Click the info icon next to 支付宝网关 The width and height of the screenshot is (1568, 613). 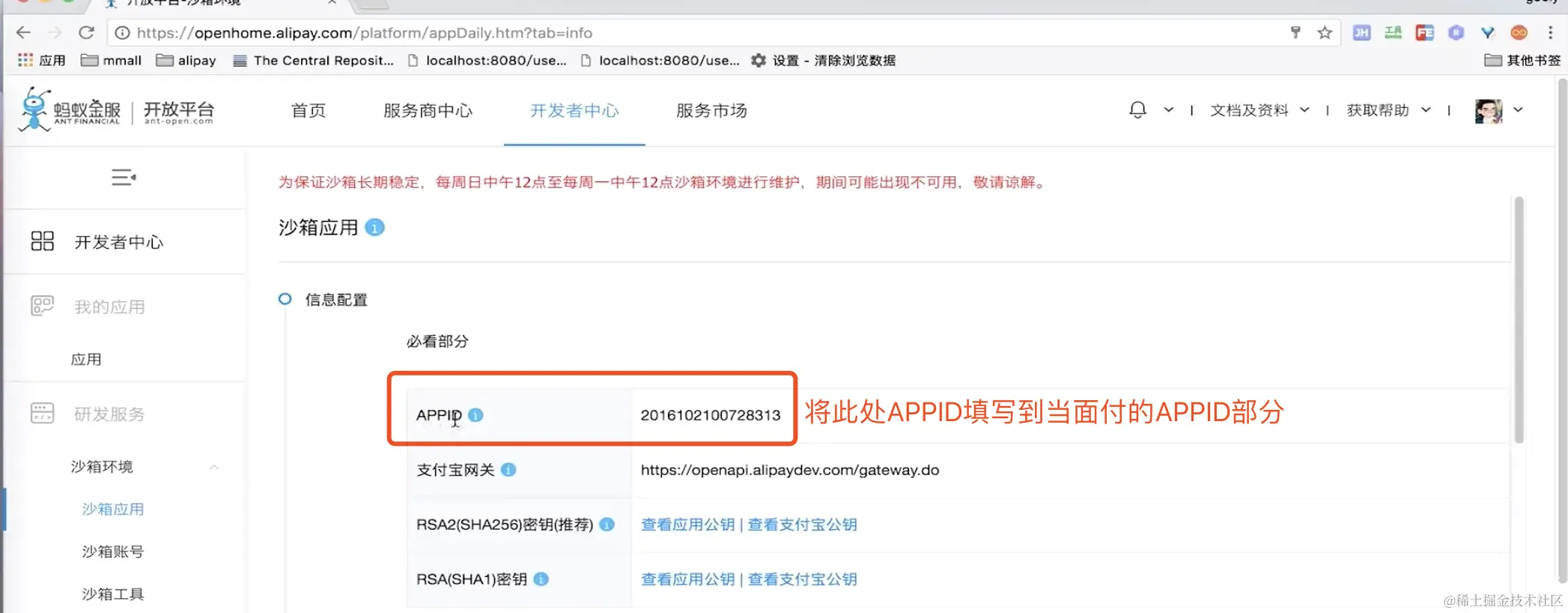click(508, 470)
